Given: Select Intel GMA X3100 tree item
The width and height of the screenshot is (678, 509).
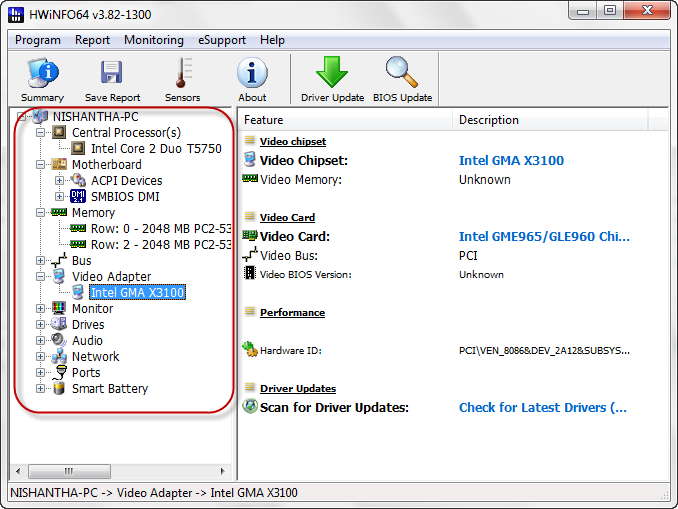Looking at the screenshot, I should 138,293.
